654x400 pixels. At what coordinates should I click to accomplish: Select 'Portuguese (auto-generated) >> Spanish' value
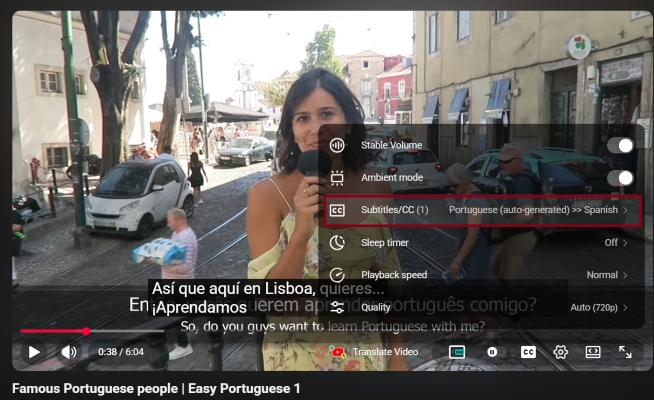pos(533,210)
